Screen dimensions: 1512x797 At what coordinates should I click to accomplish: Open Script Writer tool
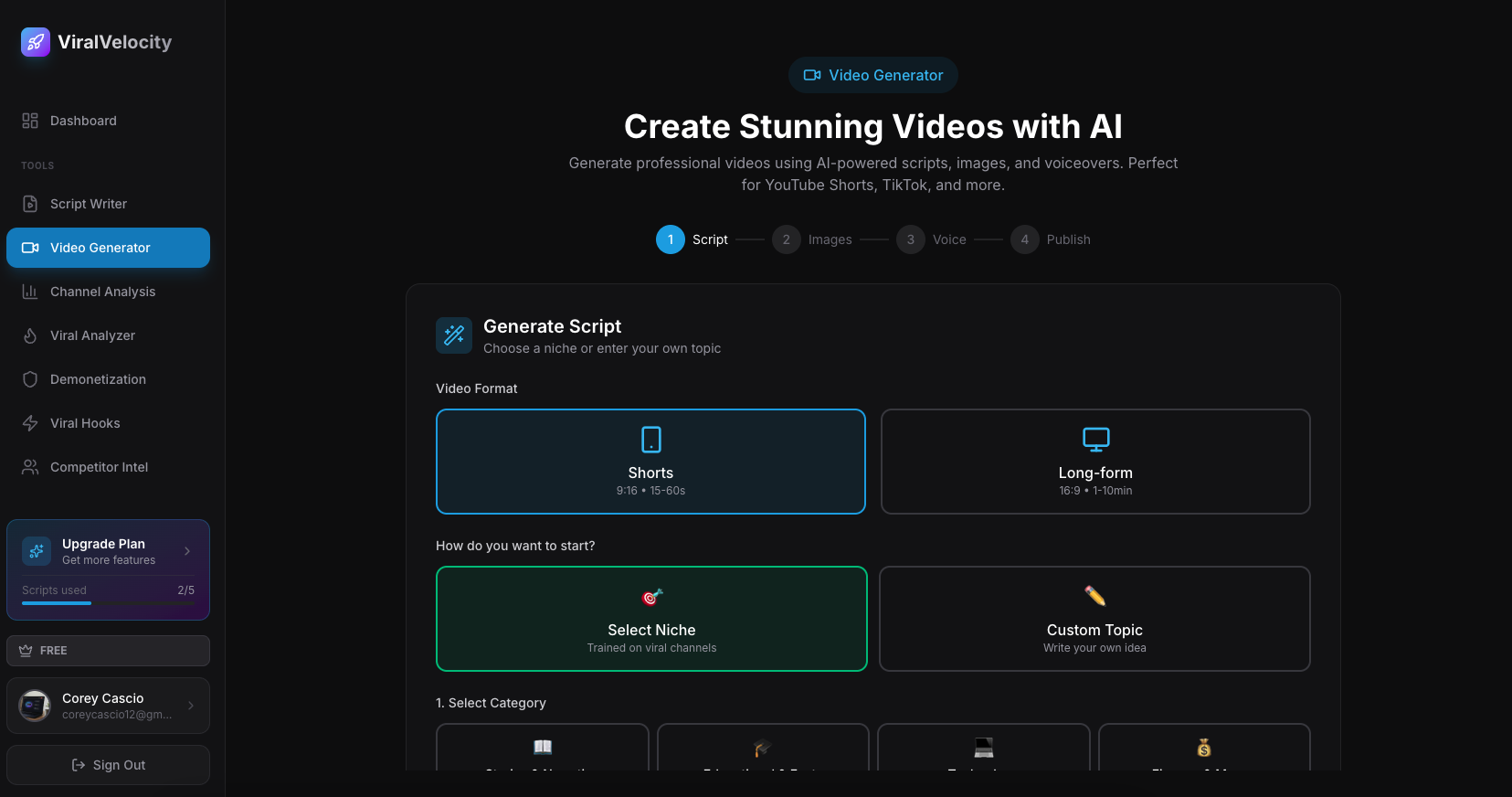pos(108,204)
